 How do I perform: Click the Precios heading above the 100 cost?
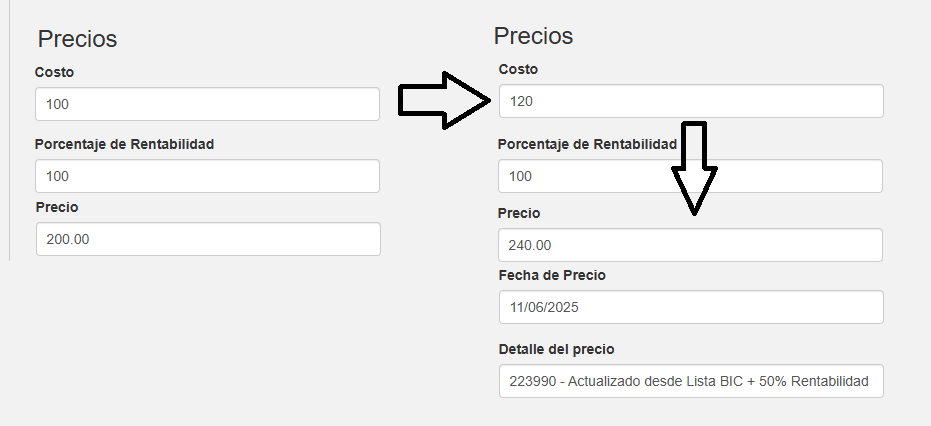(x=77, y=39)
